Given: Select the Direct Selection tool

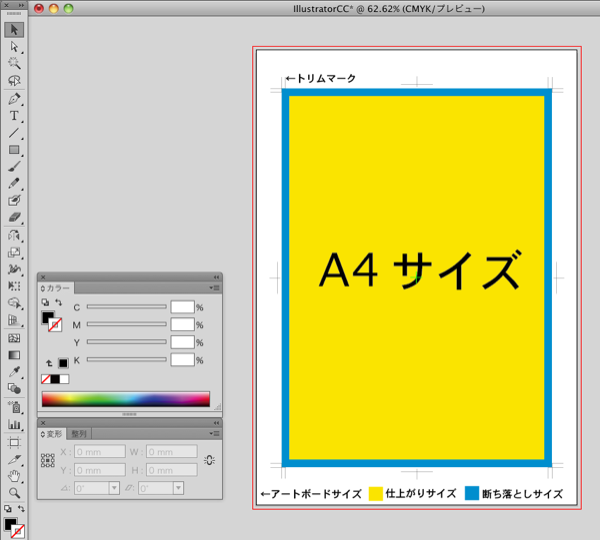Looking at the screenshot, I should tap(14, 46).
